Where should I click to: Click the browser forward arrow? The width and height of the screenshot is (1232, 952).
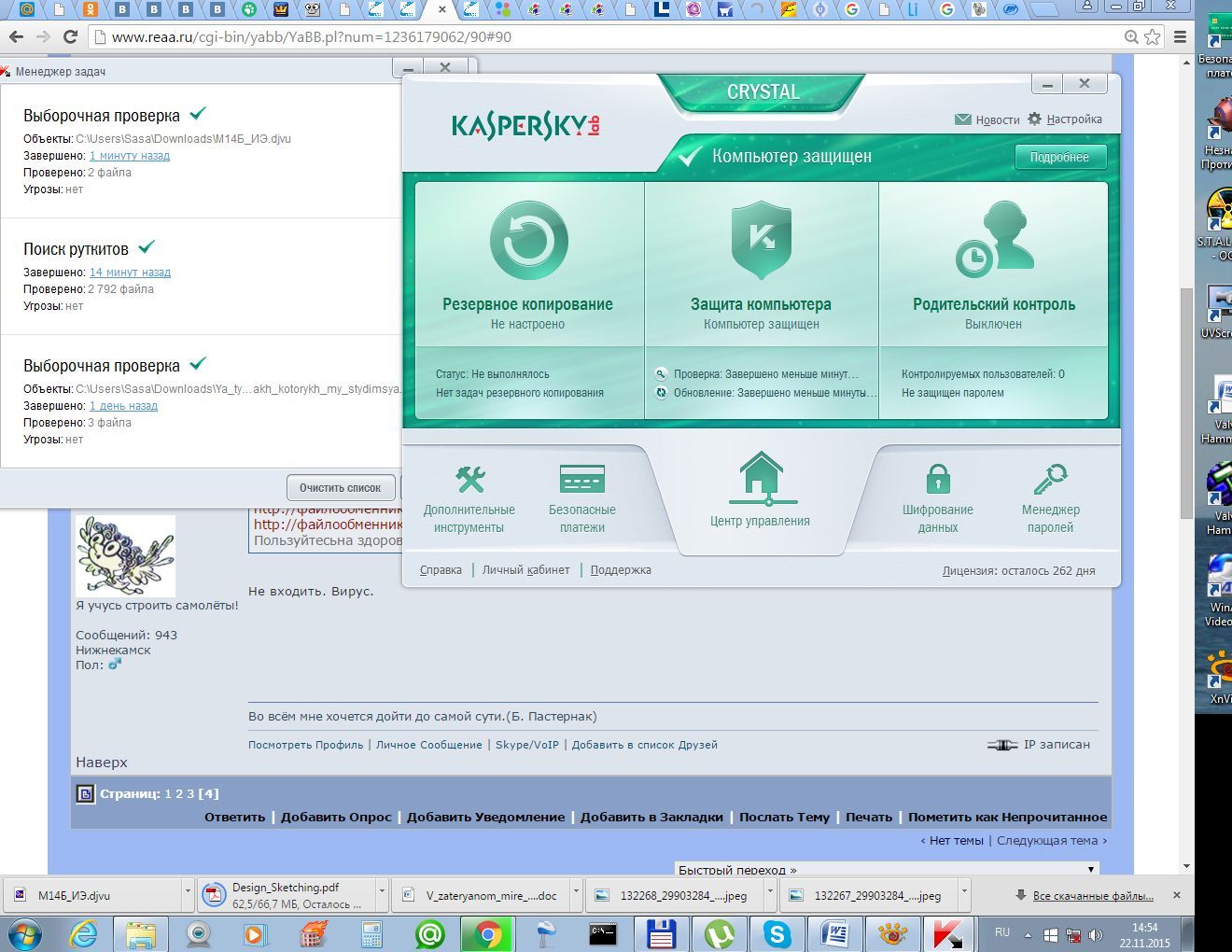click(x=43, y=37)
